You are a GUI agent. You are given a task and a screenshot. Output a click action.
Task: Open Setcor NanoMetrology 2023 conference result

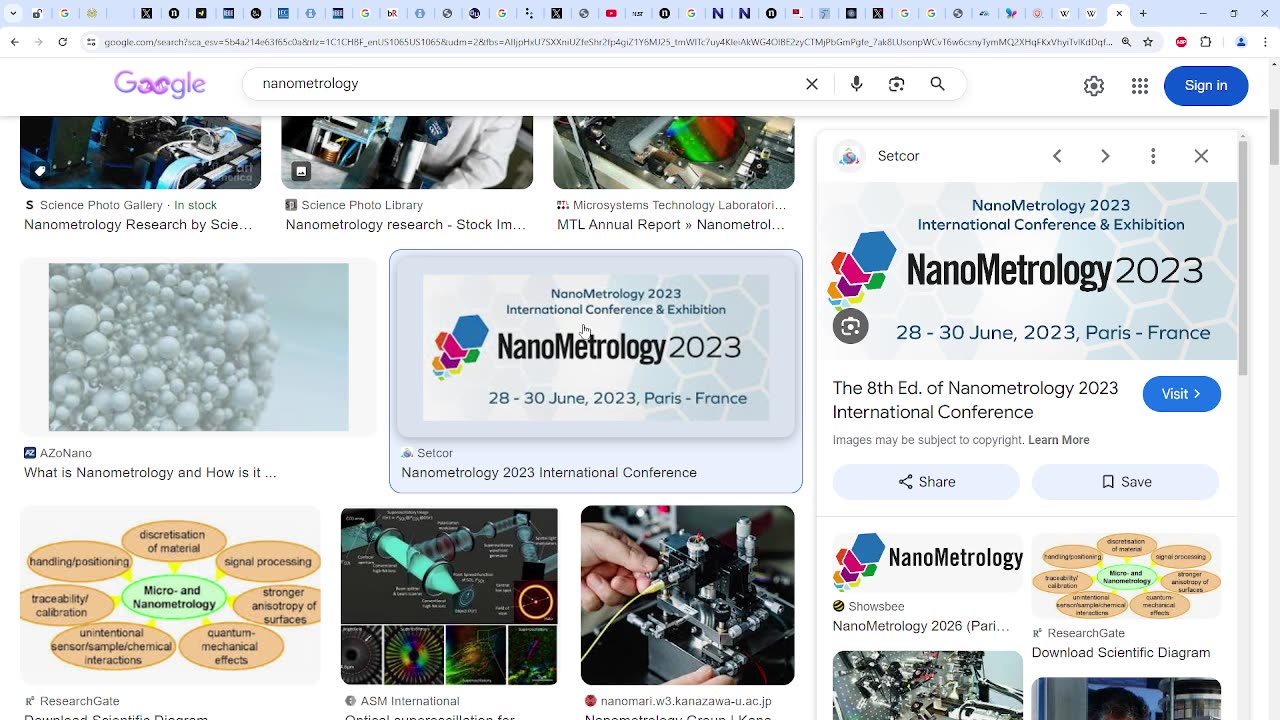pyautogui.click(x=596, y=347)
